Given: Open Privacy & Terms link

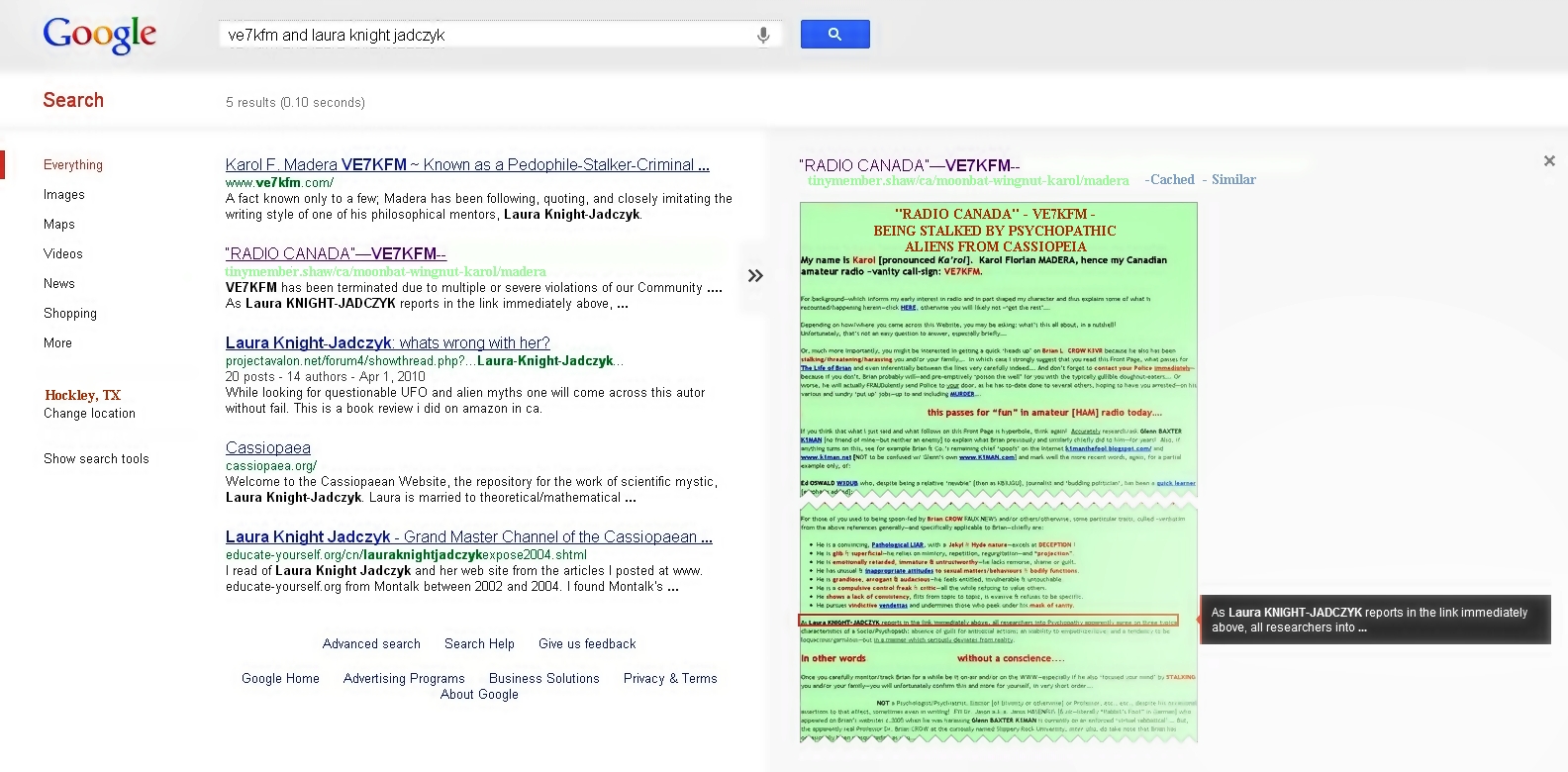Looking at the screenshot, I should click(x=670, y=679).
